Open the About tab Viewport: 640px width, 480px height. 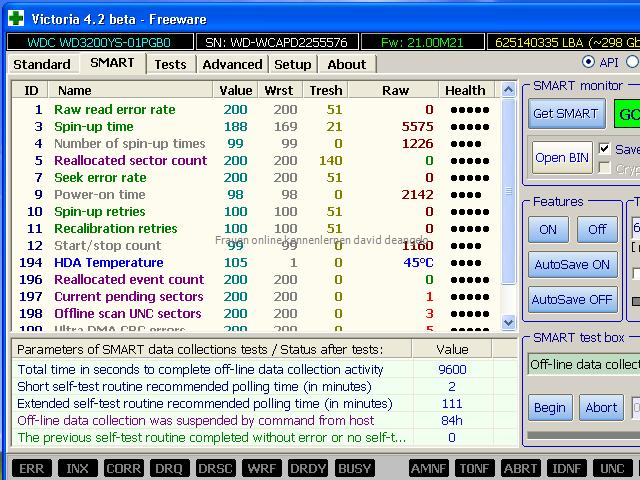[347, 64]
